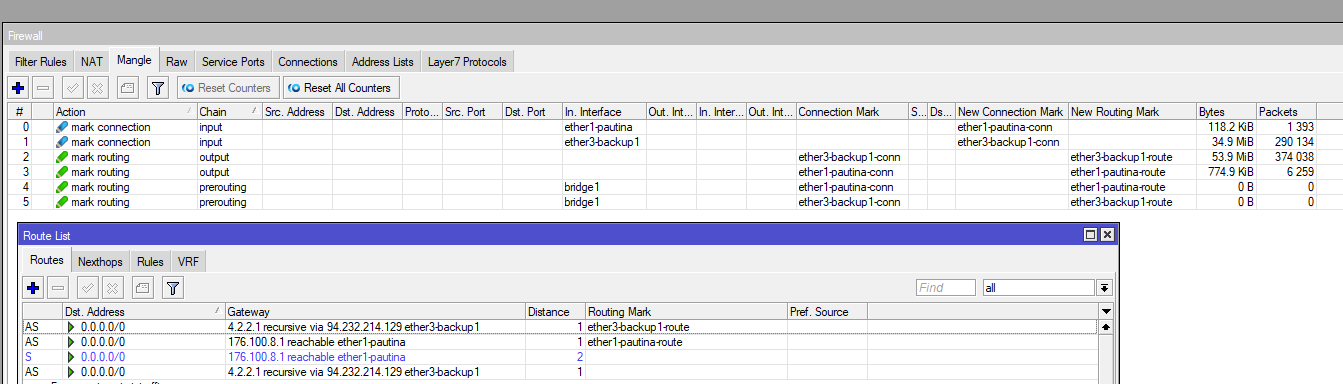Click route arrow icon of blue inactive route

71,357
